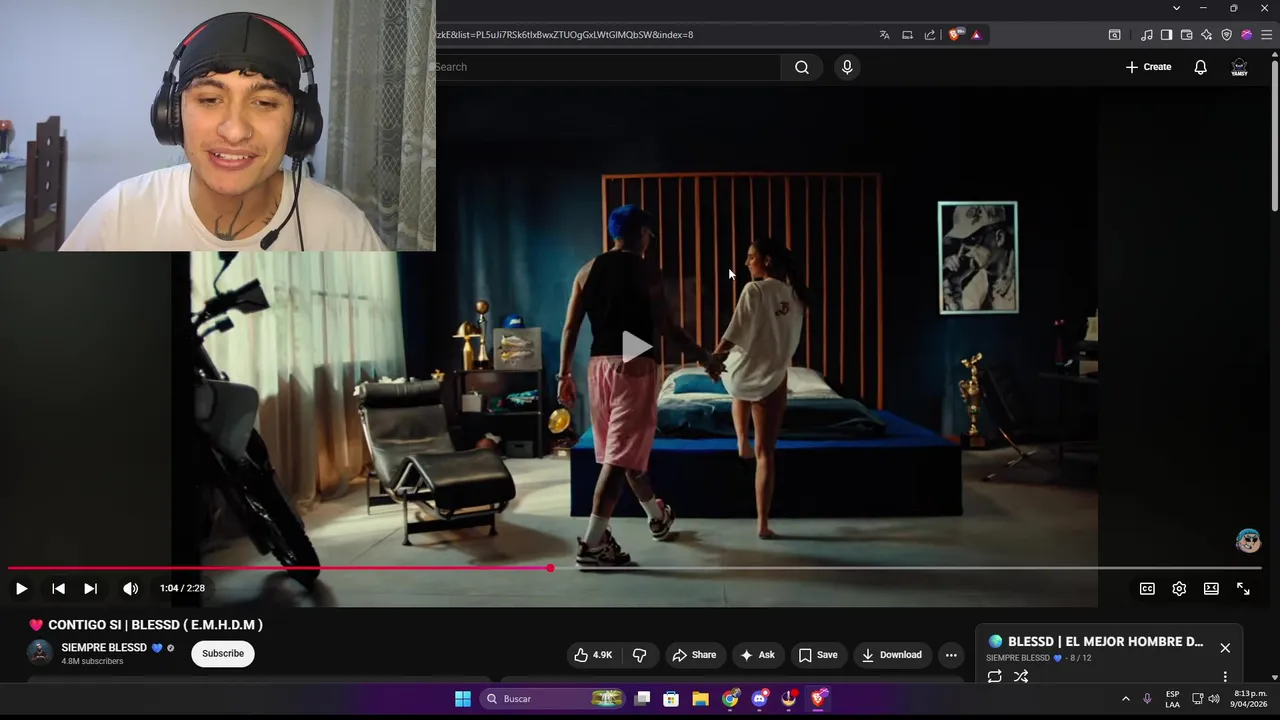Open playlist panel three-dot options

tap(1225, 677)
